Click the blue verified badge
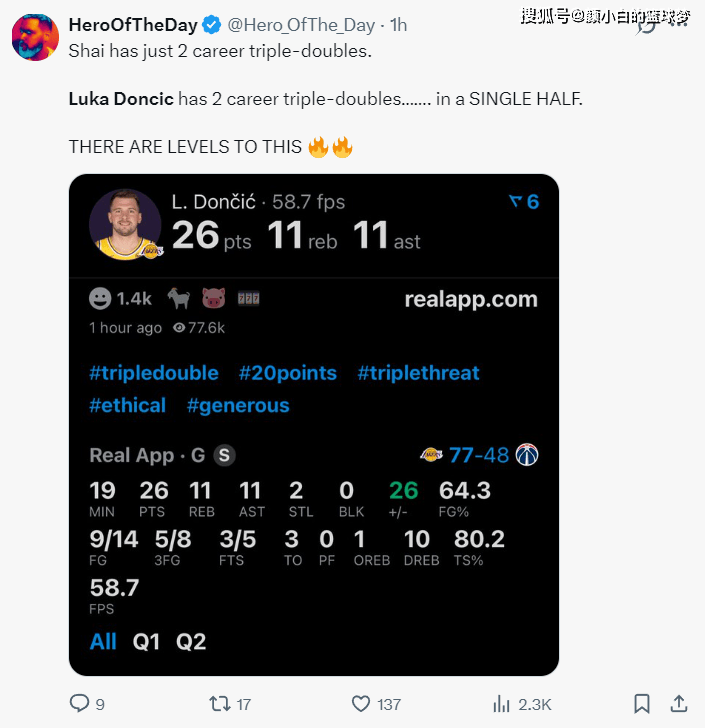The width and height of the screenshot is (705, 728). [213, 24]
